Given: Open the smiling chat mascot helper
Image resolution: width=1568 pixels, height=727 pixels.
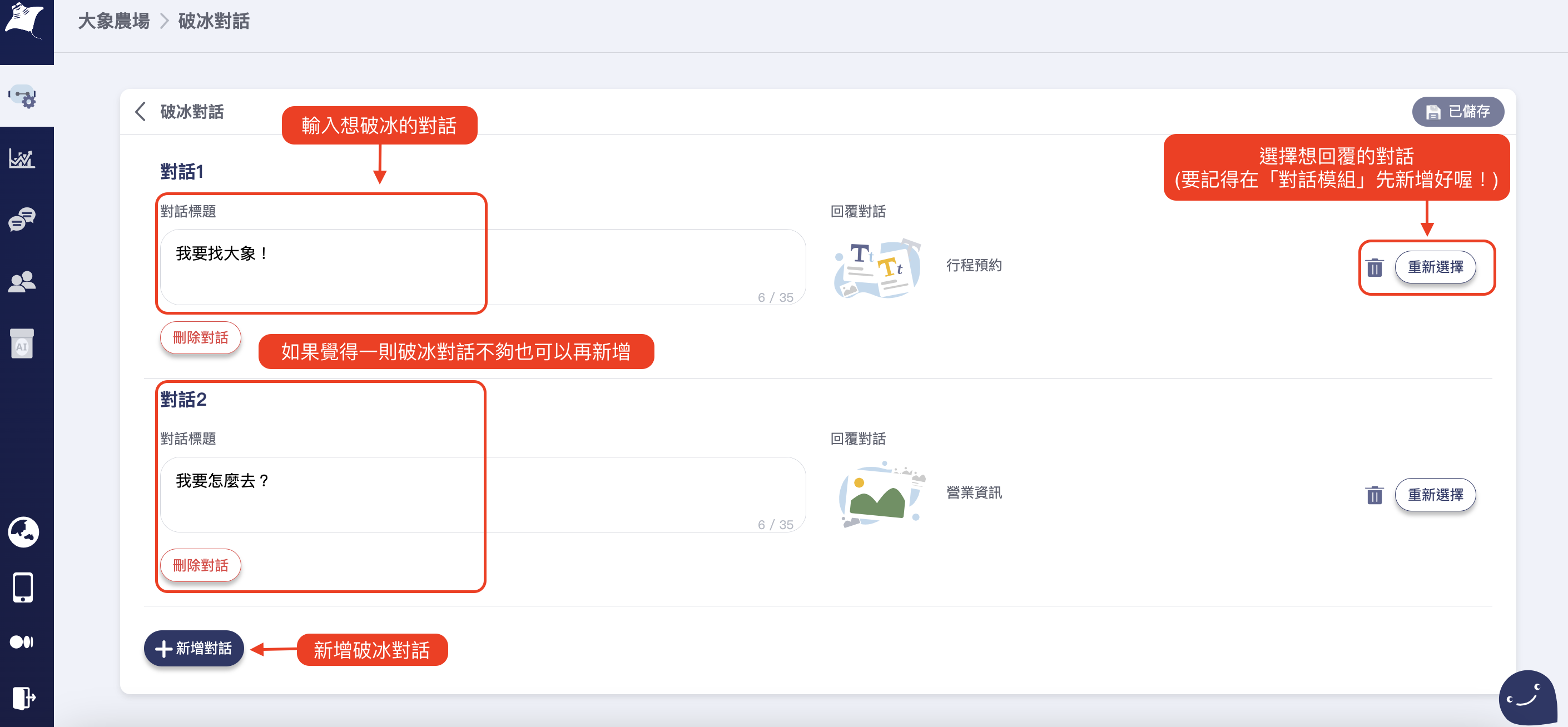Looking at the screenshot, I should coord(1528,699).
